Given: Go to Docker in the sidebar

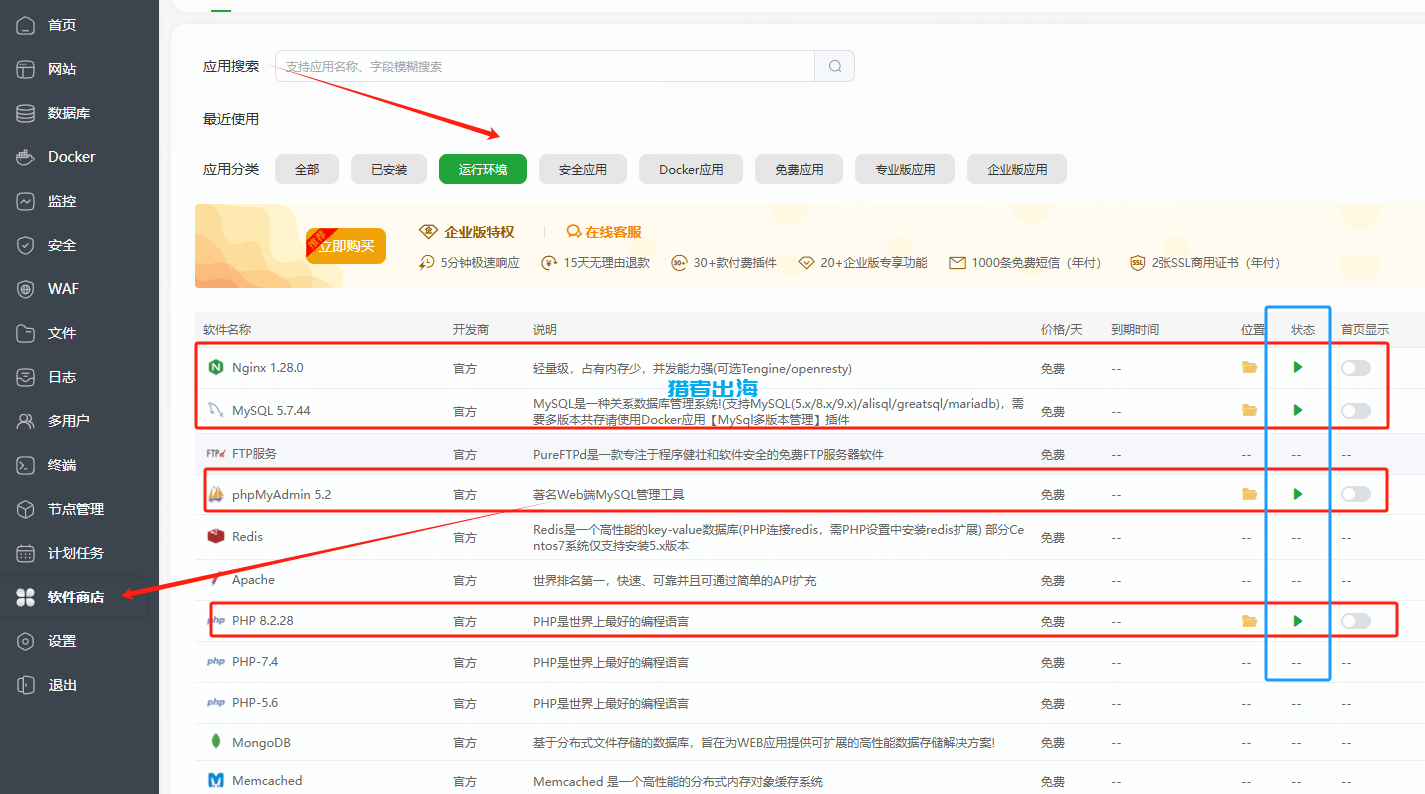Looking at the screenshot, I should pos(71,157).
